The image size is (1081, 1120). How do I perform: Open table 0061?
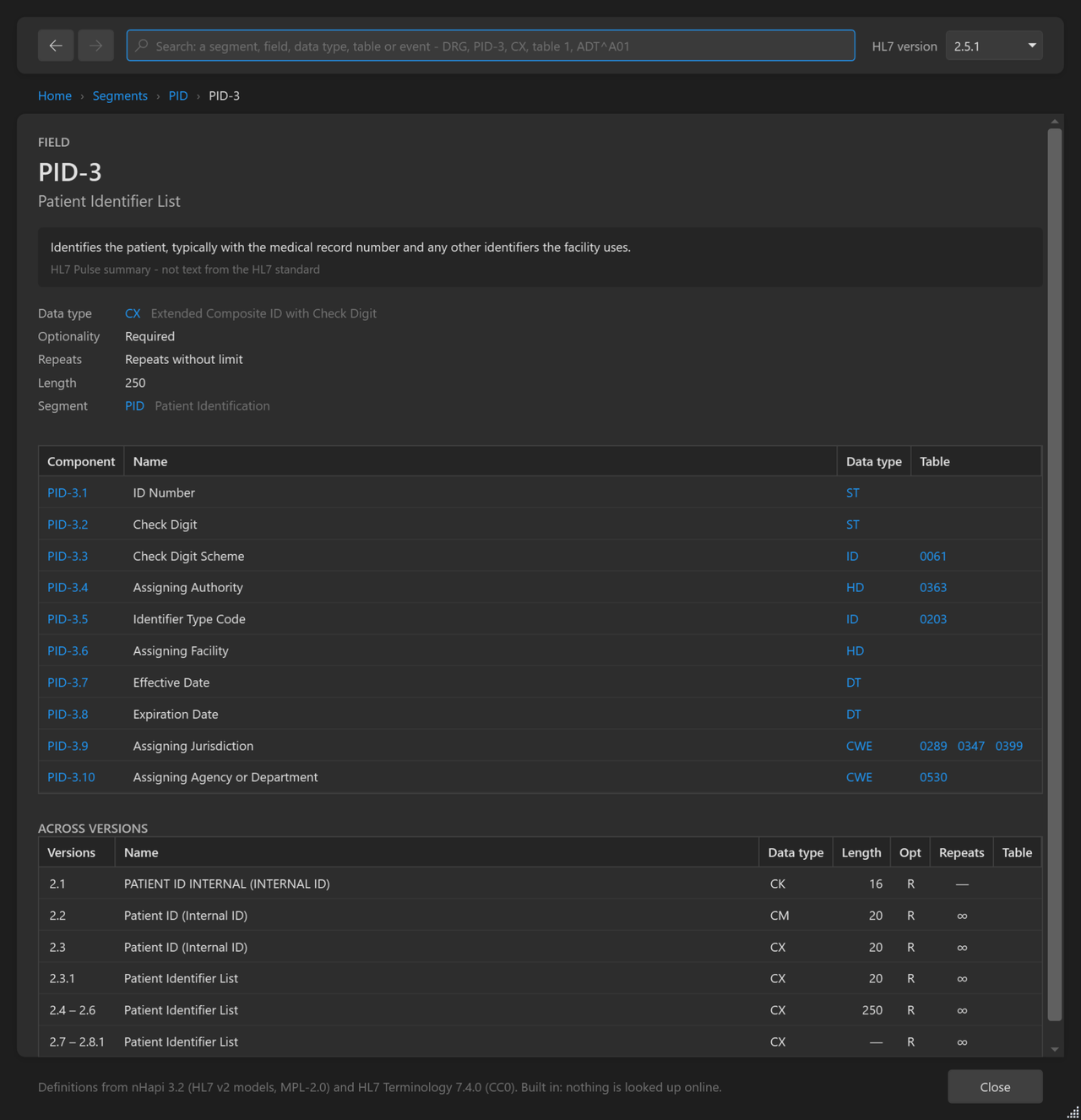pos(933,556)
